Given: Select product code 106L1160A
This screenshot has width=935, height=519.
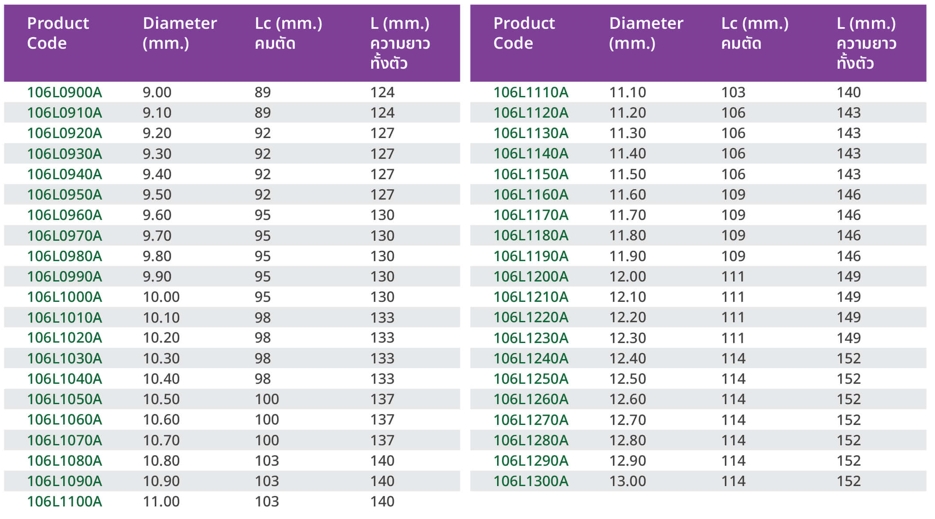Looking at the screenshot, I should point(531,195).
